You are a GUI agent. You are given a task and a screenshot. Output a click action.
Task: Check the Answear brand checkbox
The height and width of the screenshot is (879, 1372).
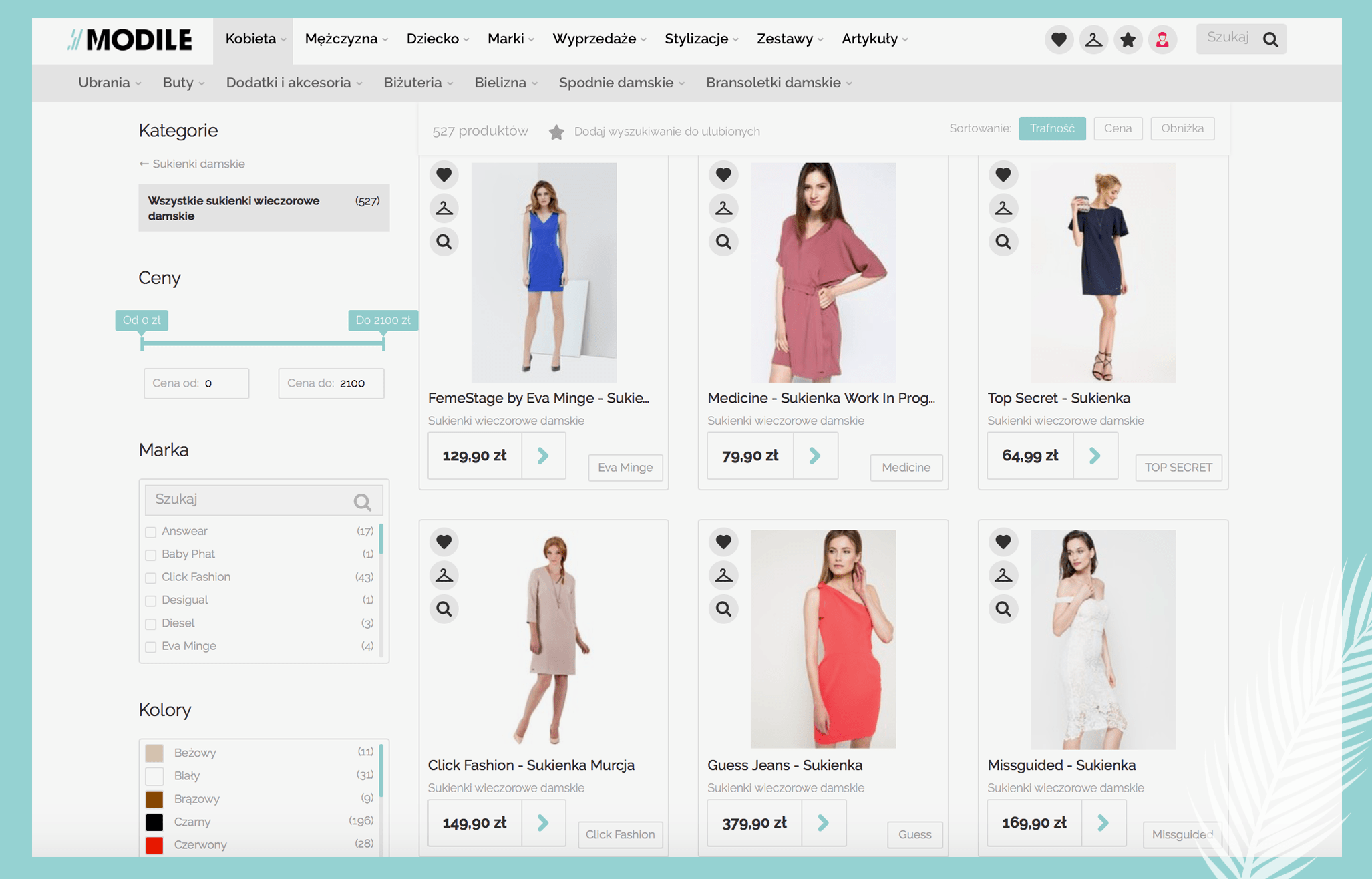click(x=151, y=532)
